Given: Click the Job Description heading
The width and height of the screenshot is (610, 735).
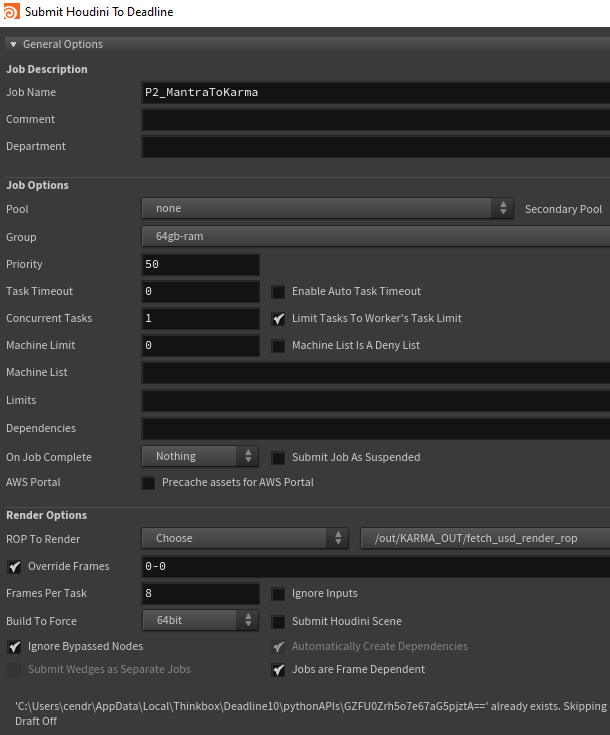Looking at the screenshot, I should [46, 69].
